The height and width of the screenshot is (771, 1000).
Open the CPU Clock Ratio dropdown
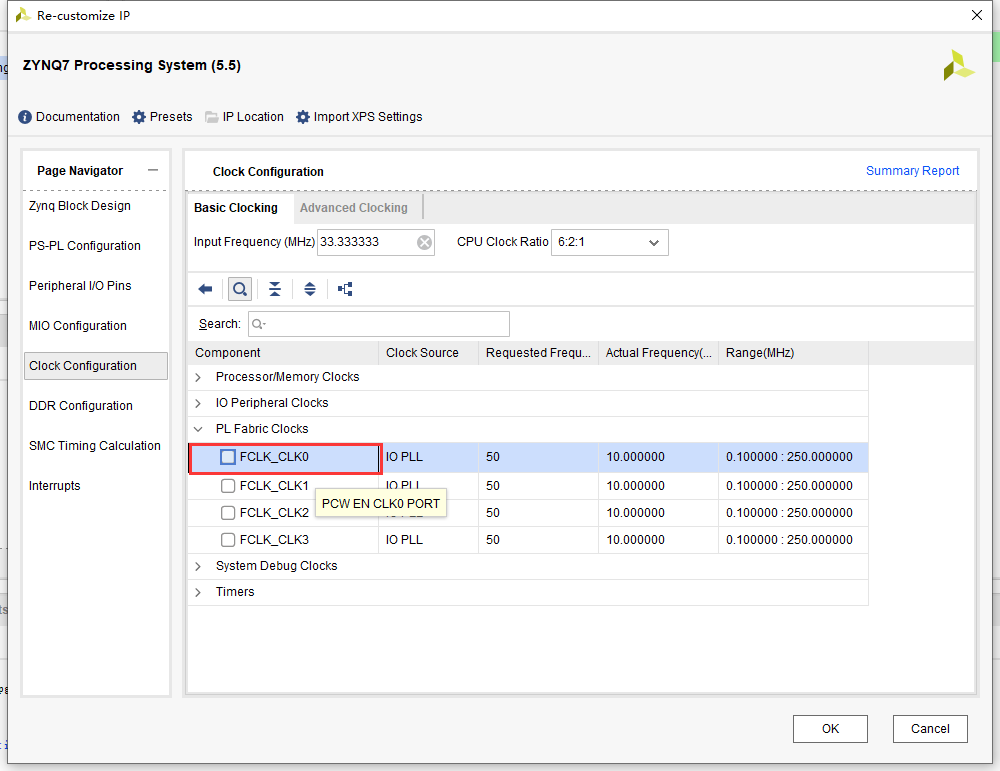pos(610,242)
